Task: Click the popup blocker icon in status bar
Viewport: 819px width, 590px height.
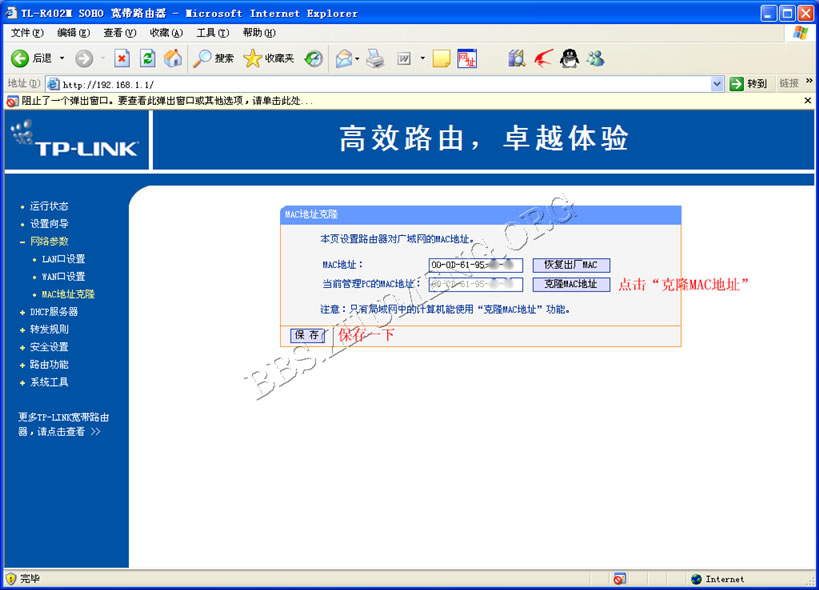Action: pyautogui.click(x=619, y=579)
